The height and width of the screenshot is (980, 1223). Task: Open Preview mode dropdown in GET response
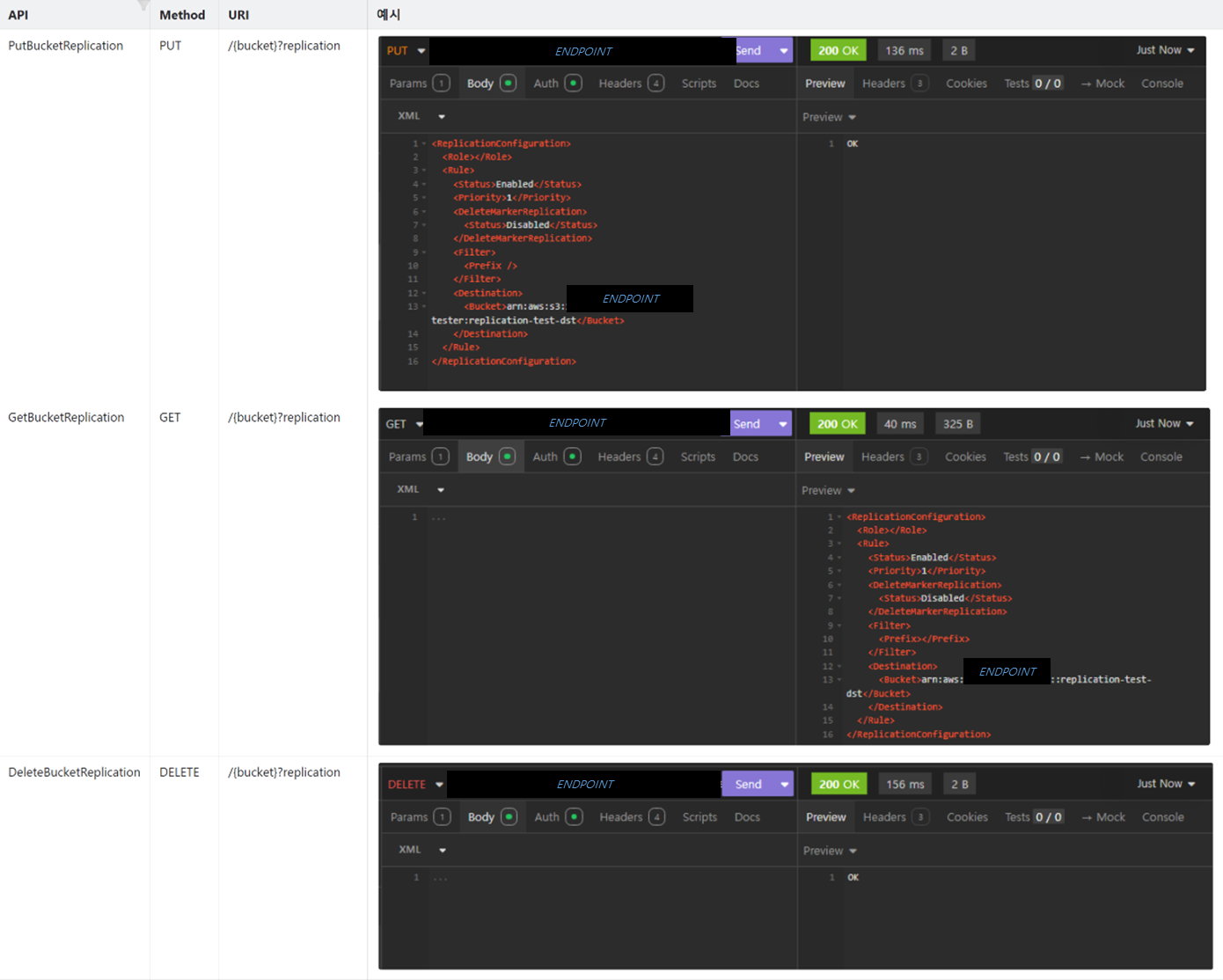pyautogui.click(x=828, y=490)
